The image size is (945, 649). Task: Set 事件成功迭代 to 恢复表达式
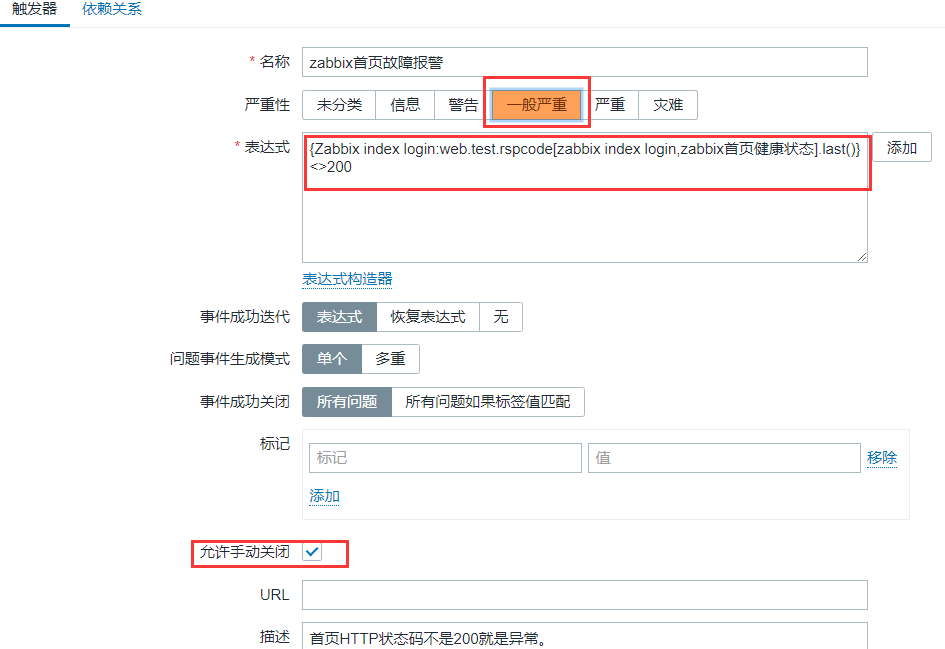pos(428,317)
